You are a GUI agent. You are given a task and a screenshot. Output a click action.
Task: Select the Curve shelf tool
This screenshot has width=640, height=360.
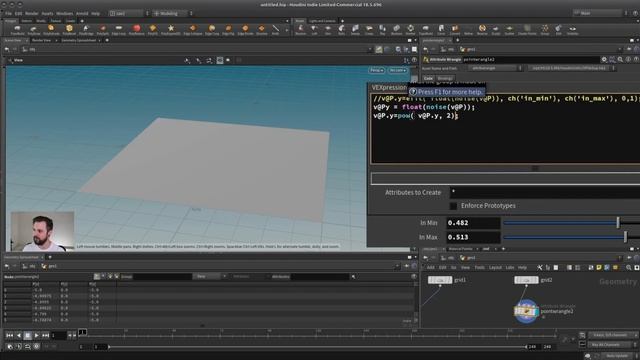coord(441,30)
